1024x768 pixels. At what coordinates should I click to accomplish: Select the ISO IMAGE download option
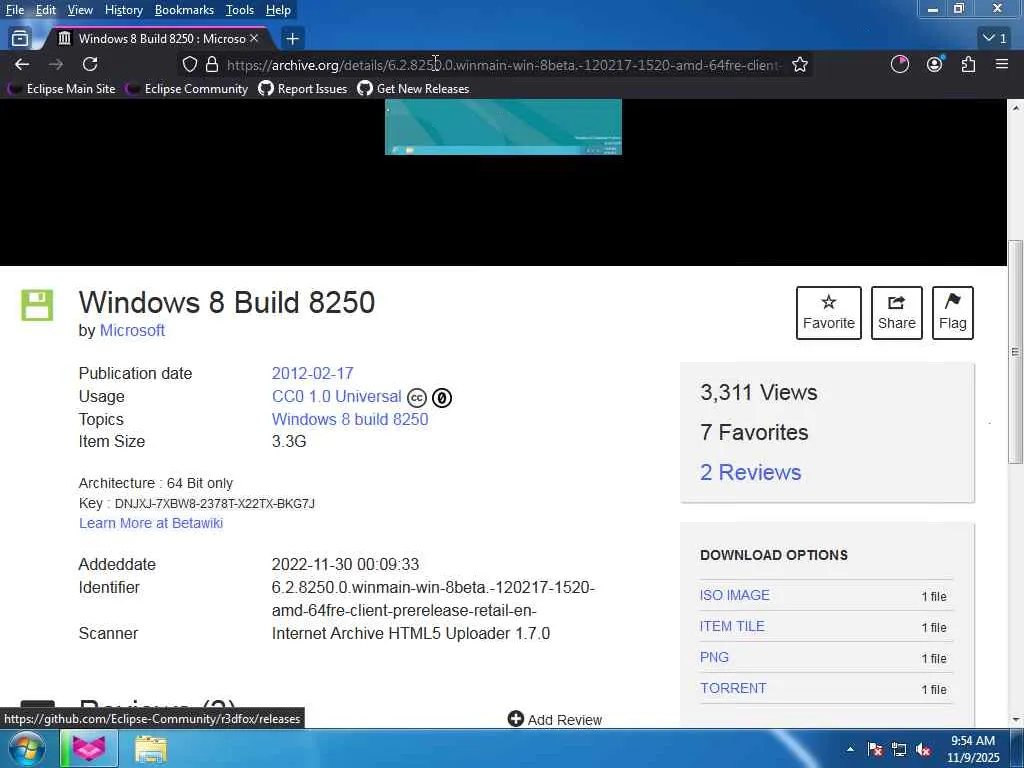735,595
